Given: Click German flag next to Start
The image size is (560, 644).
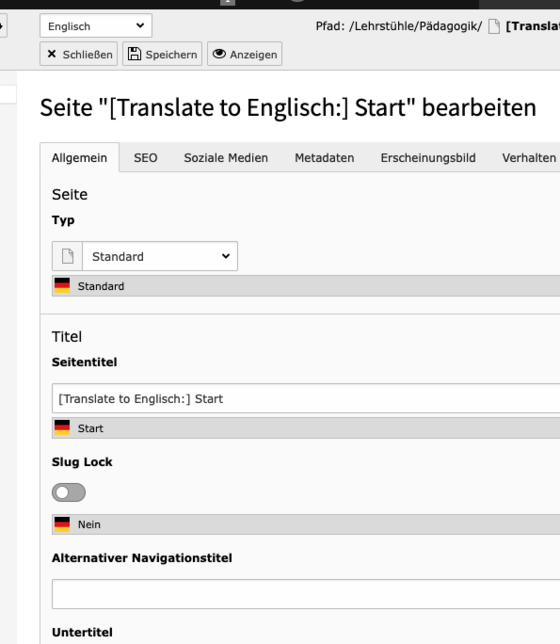Looking at the screenshot, I should 62,428.
